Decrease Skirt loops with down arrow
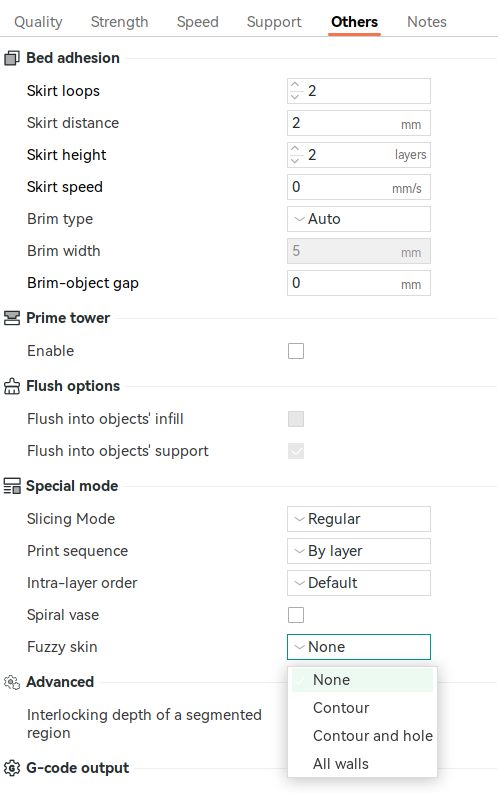 295,97
